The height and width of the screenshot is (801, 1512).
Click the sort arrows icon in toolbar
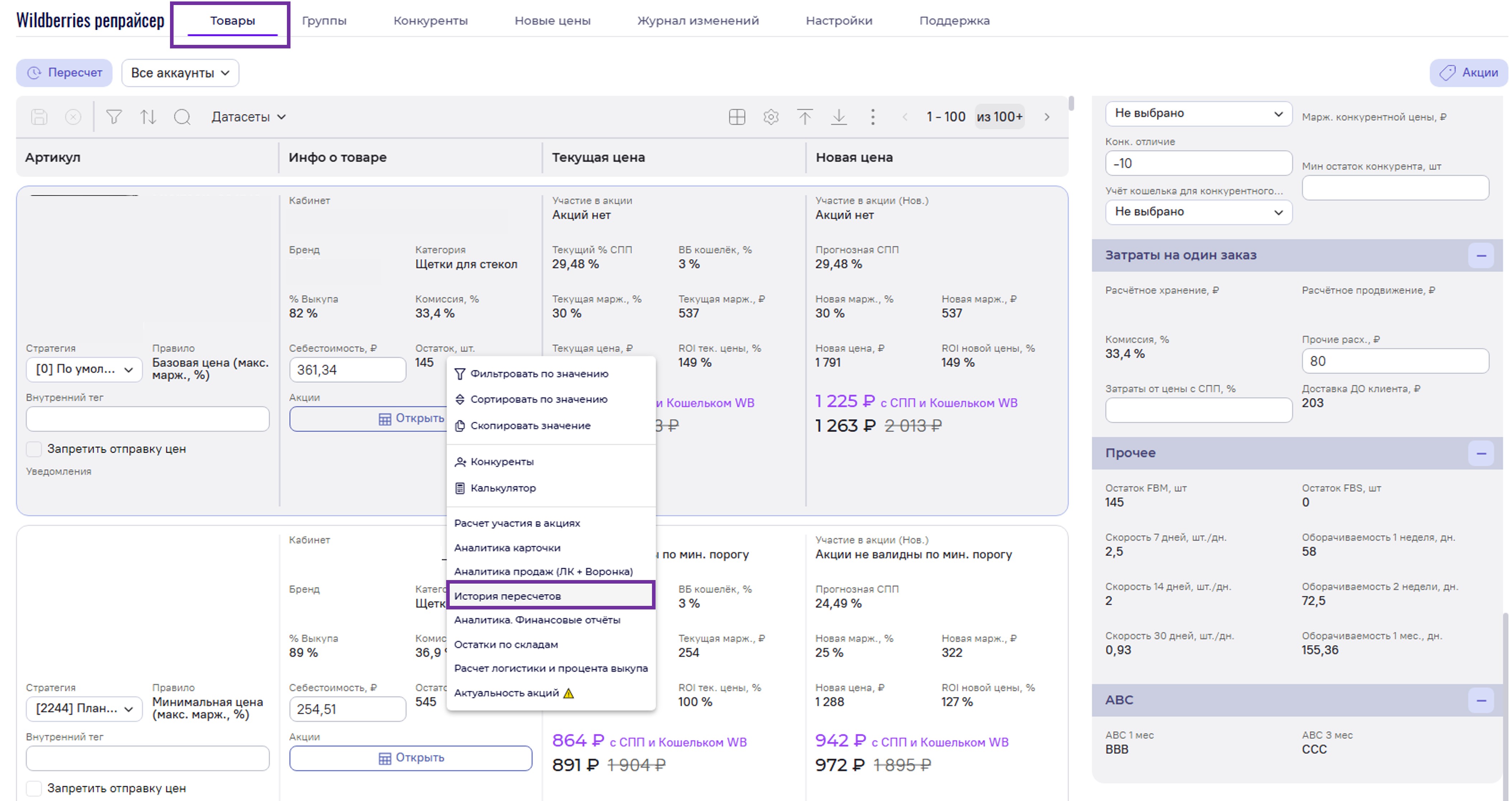point(148,117)
